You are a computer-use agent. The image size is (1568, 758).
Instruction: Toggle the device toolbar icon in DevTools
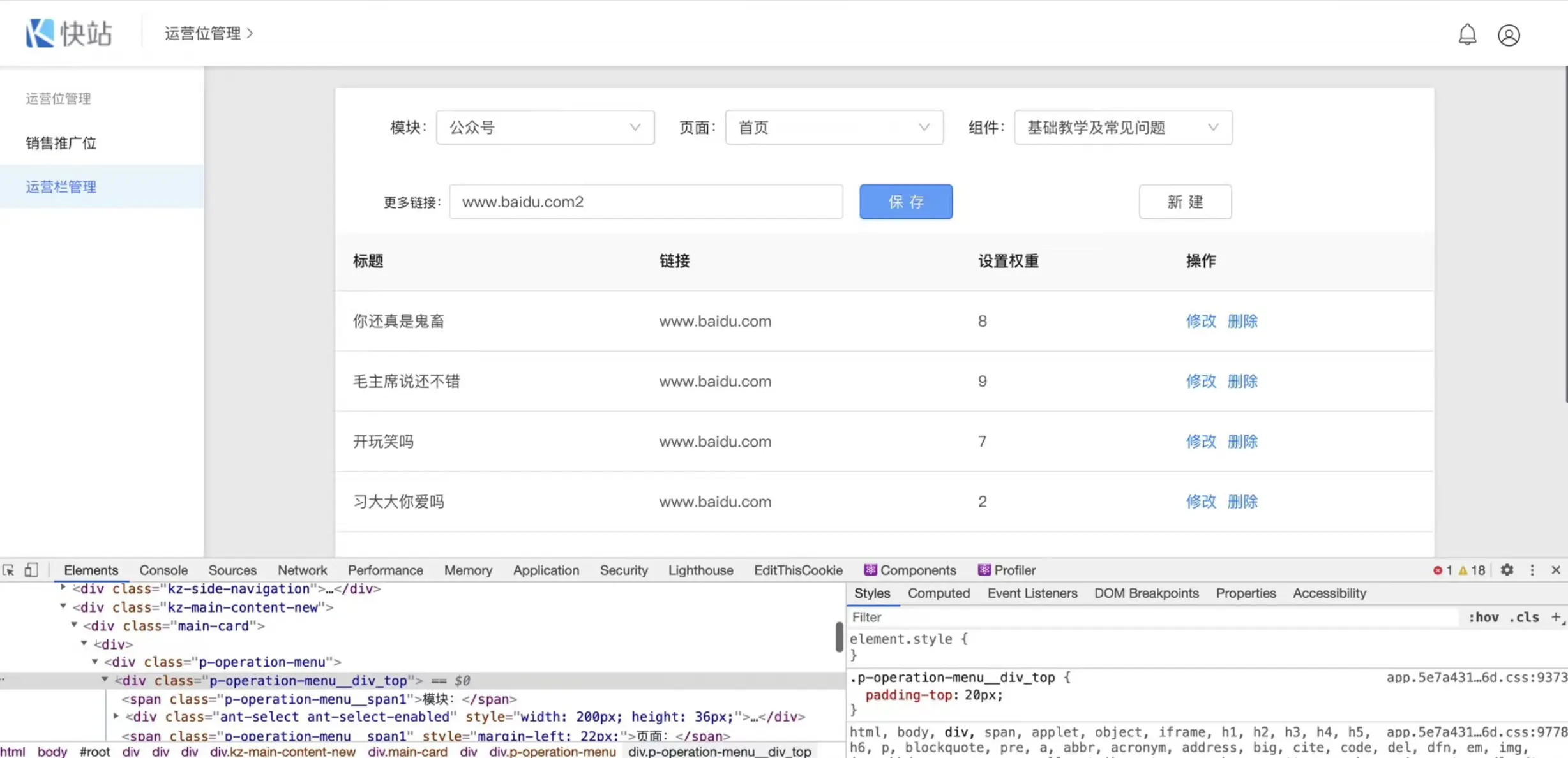coord(31,570)
